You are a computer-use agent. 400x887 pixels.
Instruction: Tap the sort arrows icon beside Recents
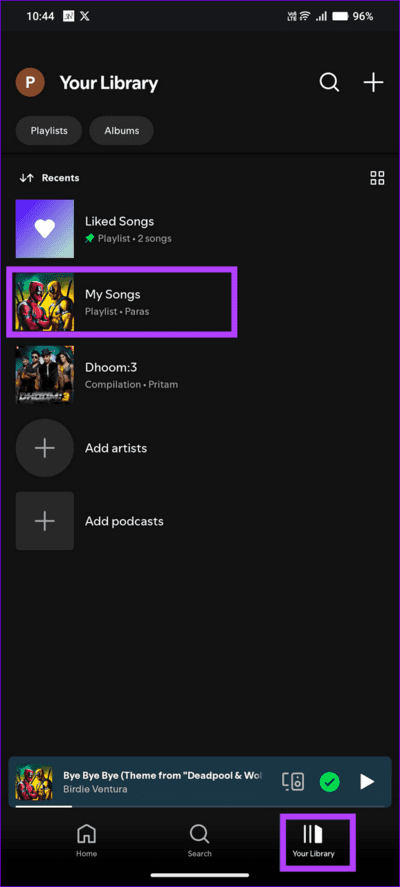point(27,178)
